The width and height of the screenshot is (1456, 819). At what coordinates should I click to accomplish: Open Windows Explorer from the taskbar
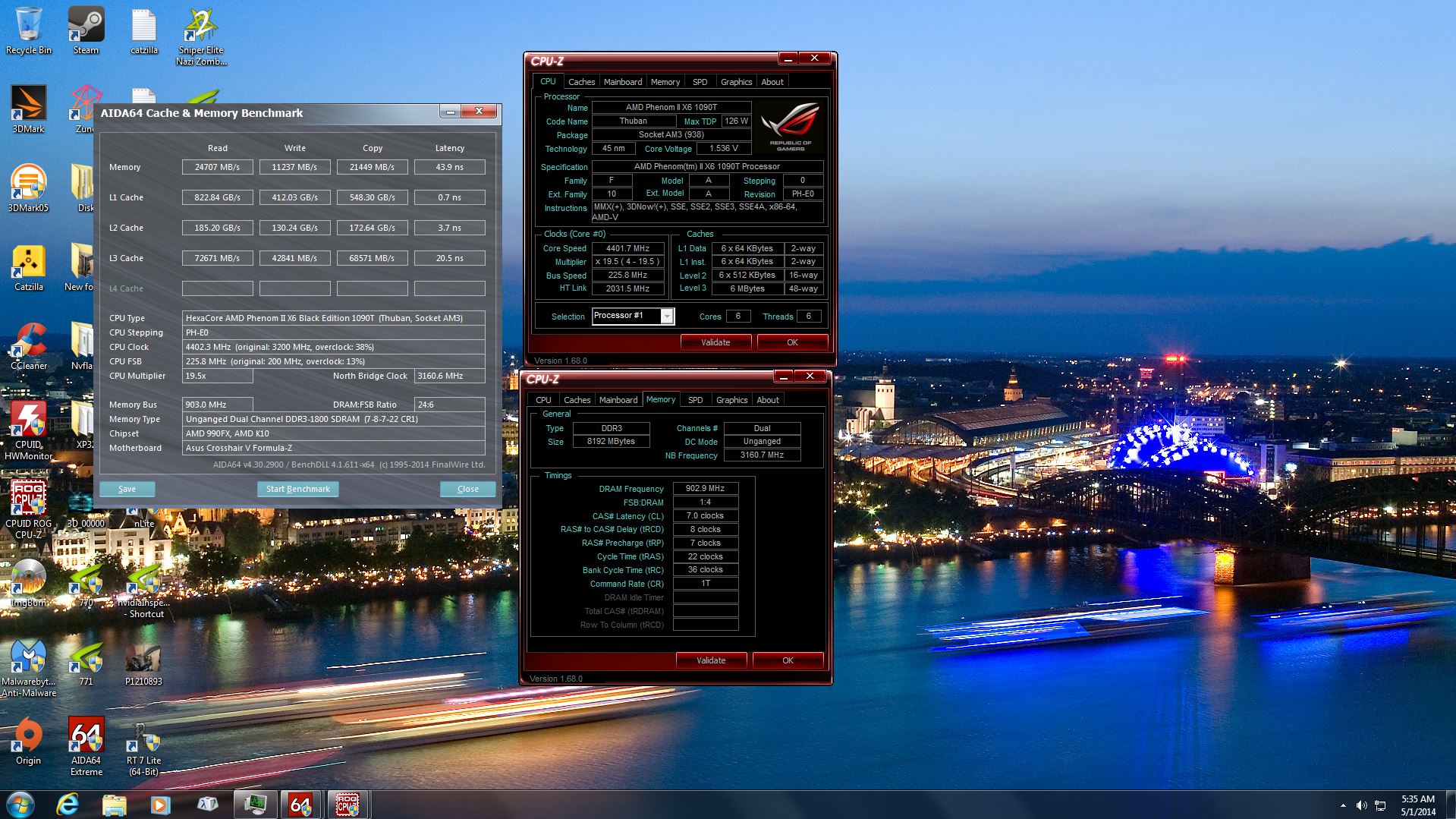[114, 804]
